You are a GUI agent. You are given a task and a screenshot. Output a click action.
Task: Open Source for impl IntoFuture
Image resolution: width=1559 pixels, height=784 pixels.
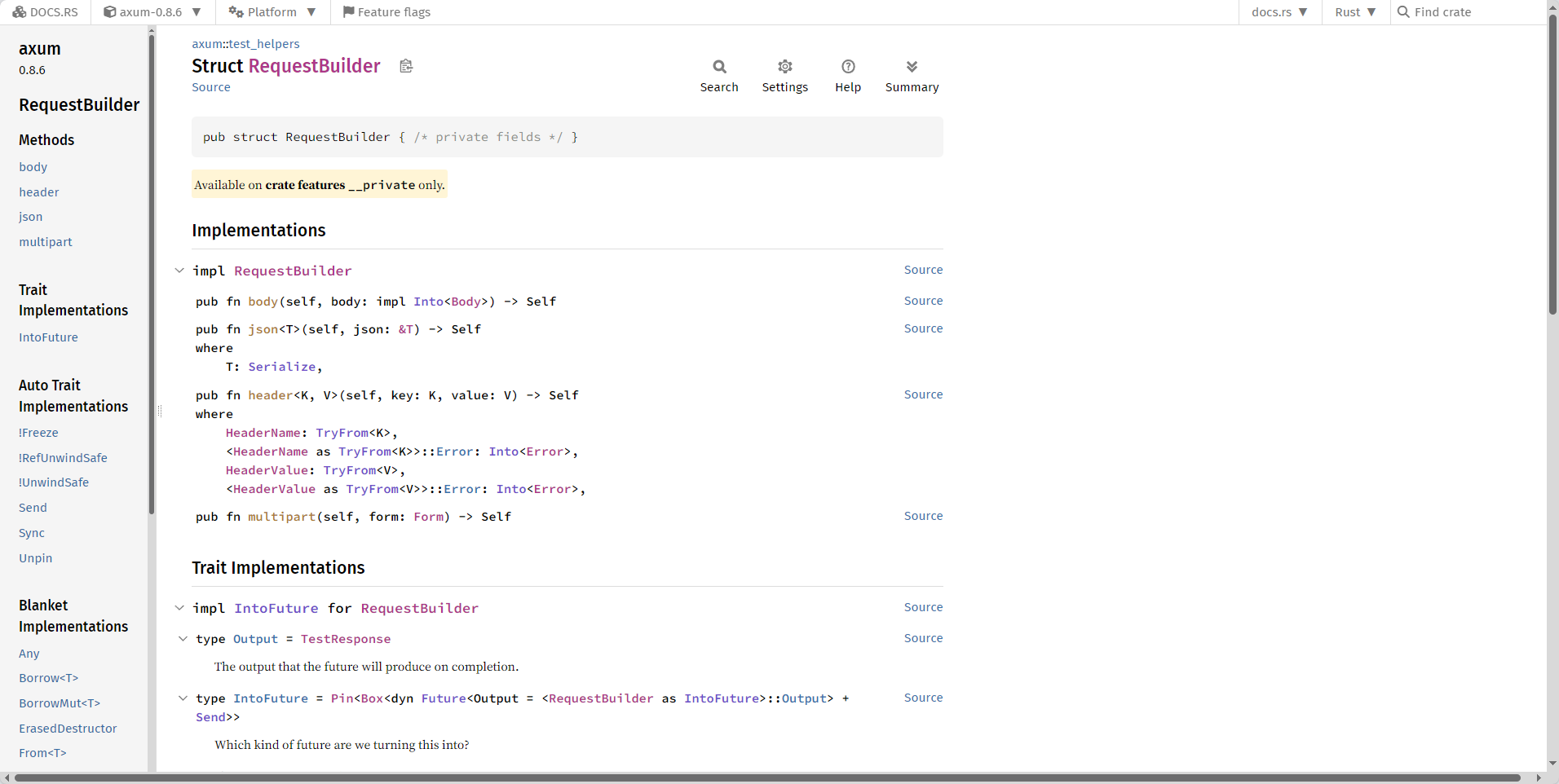[x=923, y=607]
